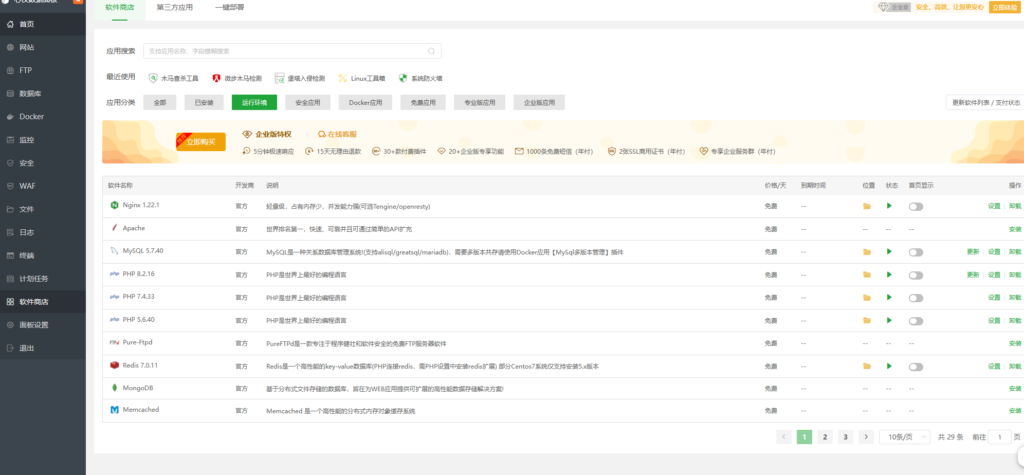
Task: Open the PHP 5.6.40 folder location icon
Action: 867,321
